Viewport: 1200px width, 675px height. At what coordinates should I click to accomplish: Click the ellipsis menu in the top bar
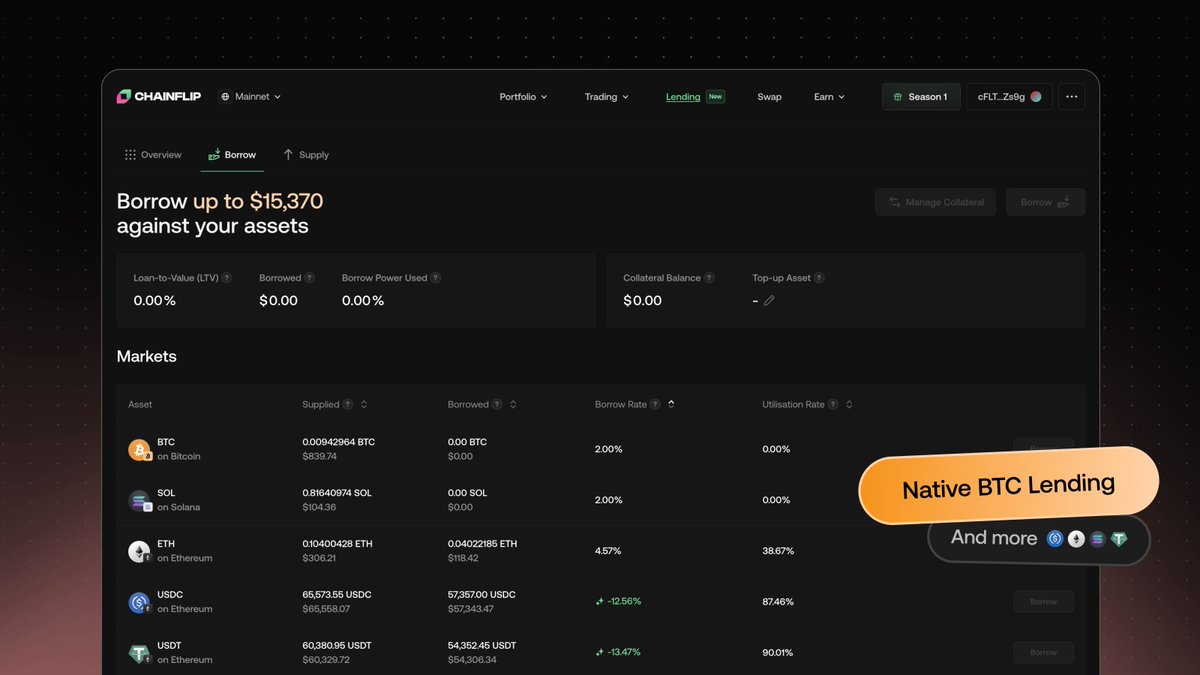pyautogui.click(x=1071, y=96)
